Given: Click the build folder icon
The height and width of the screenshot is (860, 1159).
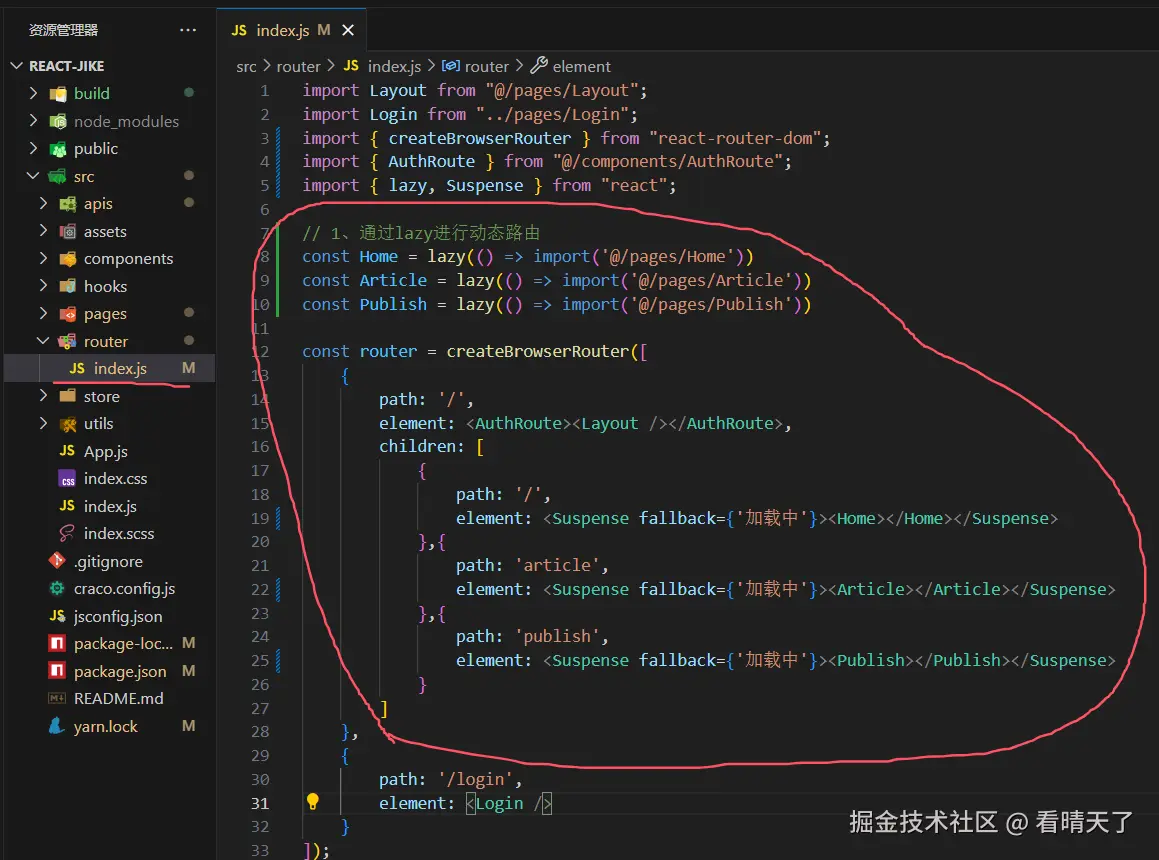Looking at the screenshot, I should 58,94.
